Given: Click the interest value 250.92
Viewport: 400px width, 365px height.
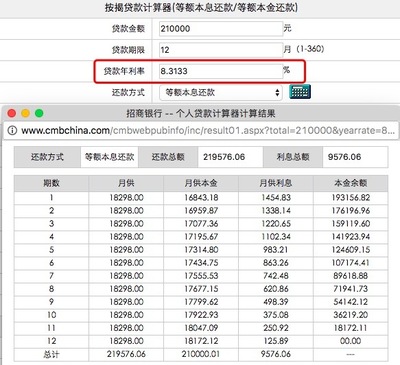Looking at the screenshot, I should tap(276, 328).
